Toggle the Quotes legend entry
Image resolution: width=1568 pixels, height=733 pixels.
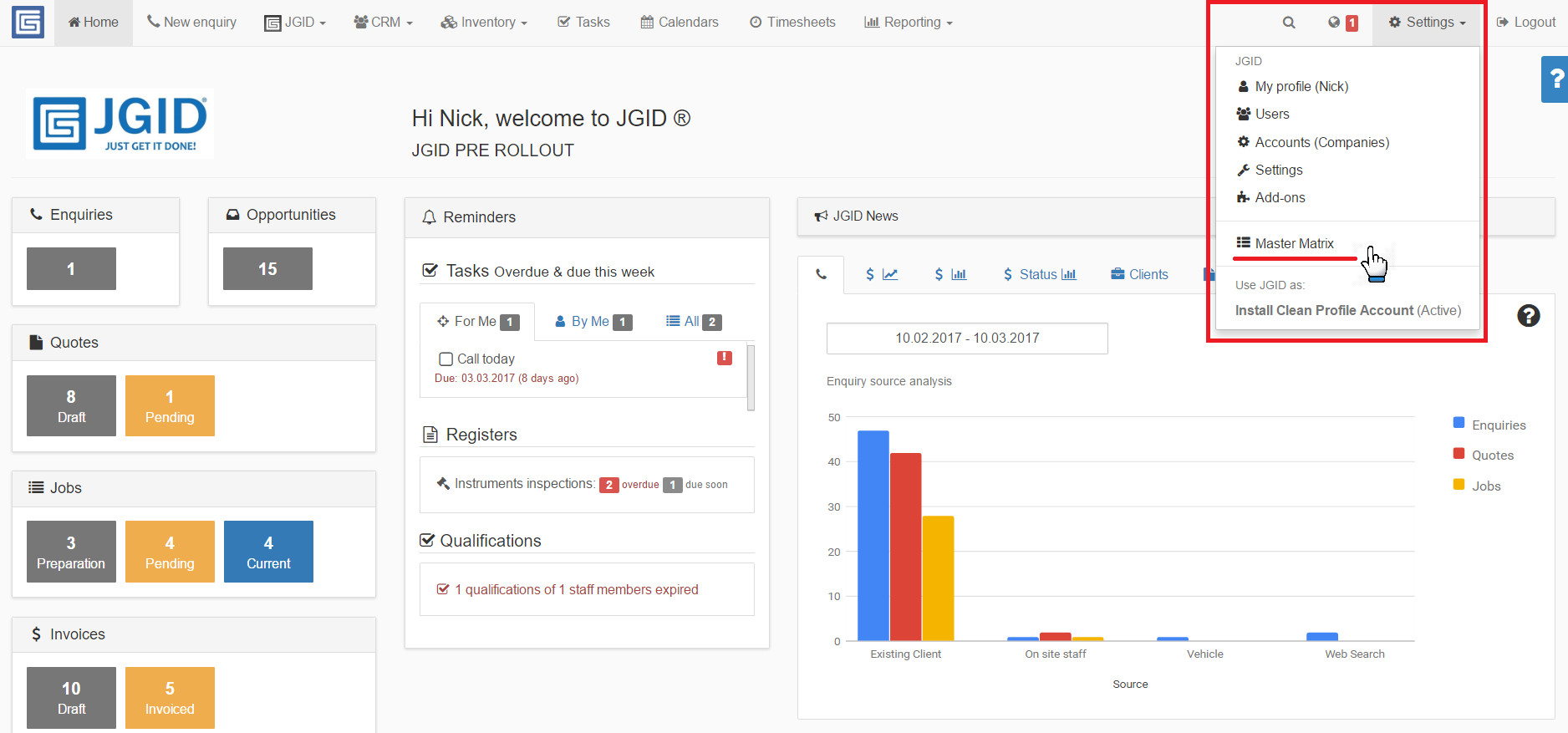coord(1484,455)
